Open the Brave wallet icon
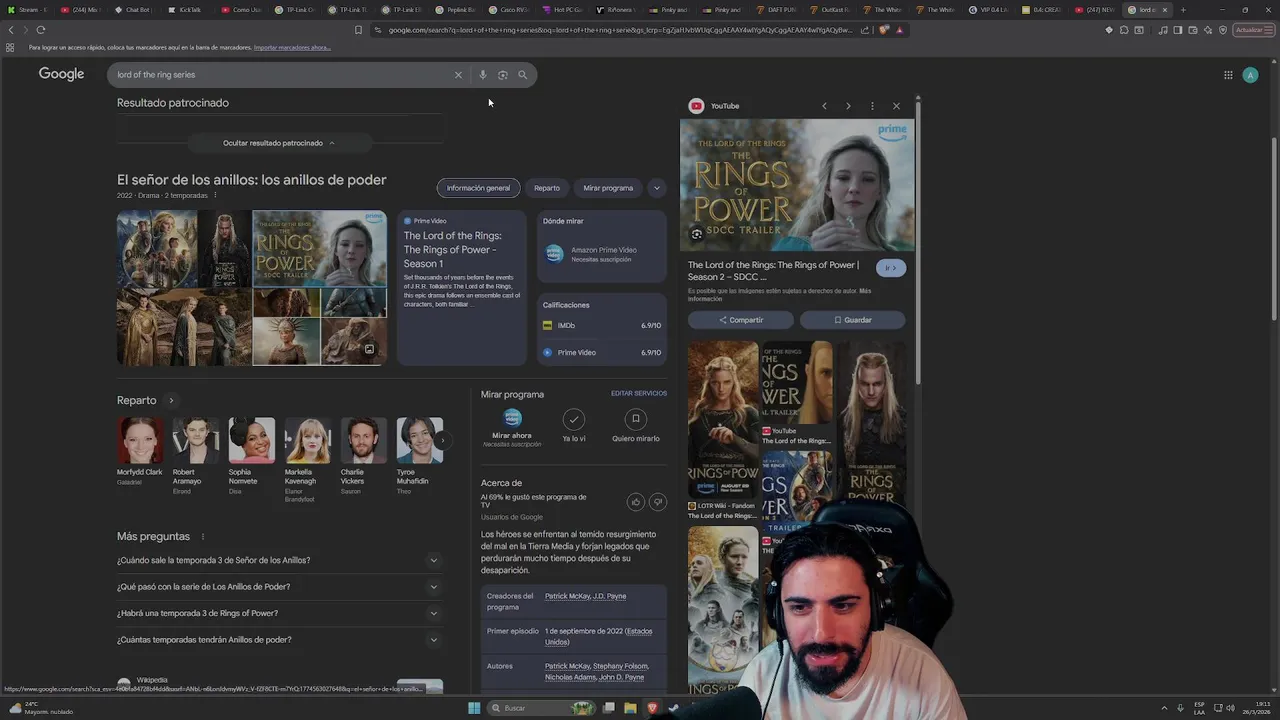 (x=1193, y=30)
